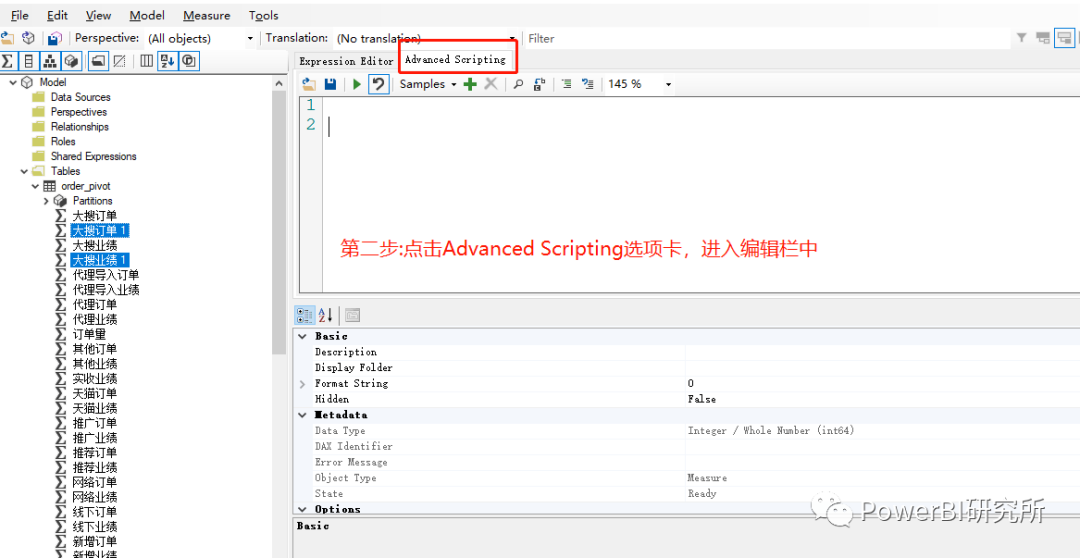Select the Relationships folder
The width and height of the screenshot is (1080, 558).
79,127
